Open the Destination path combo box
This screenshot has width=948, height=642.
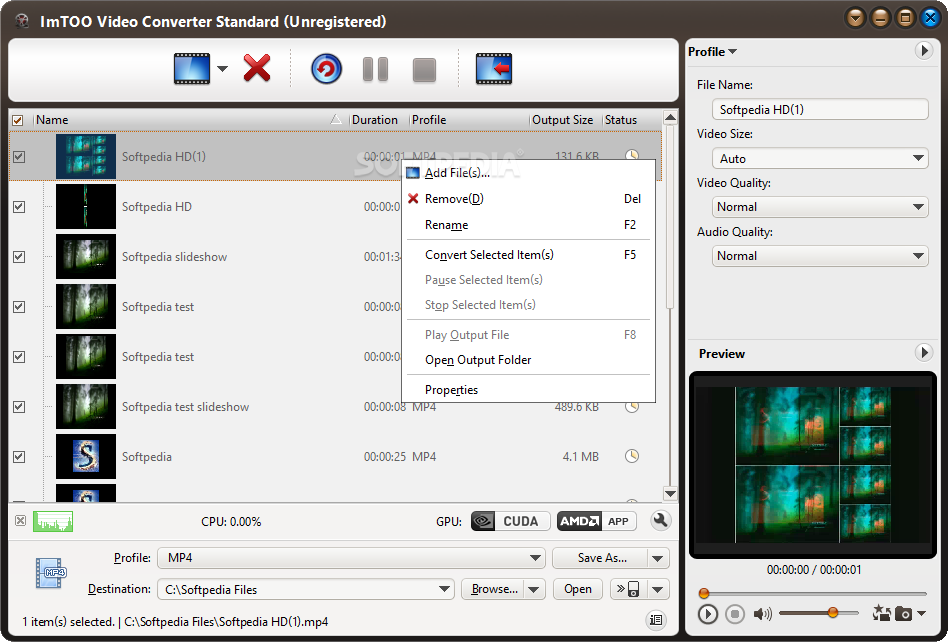[x=306, y=589]
